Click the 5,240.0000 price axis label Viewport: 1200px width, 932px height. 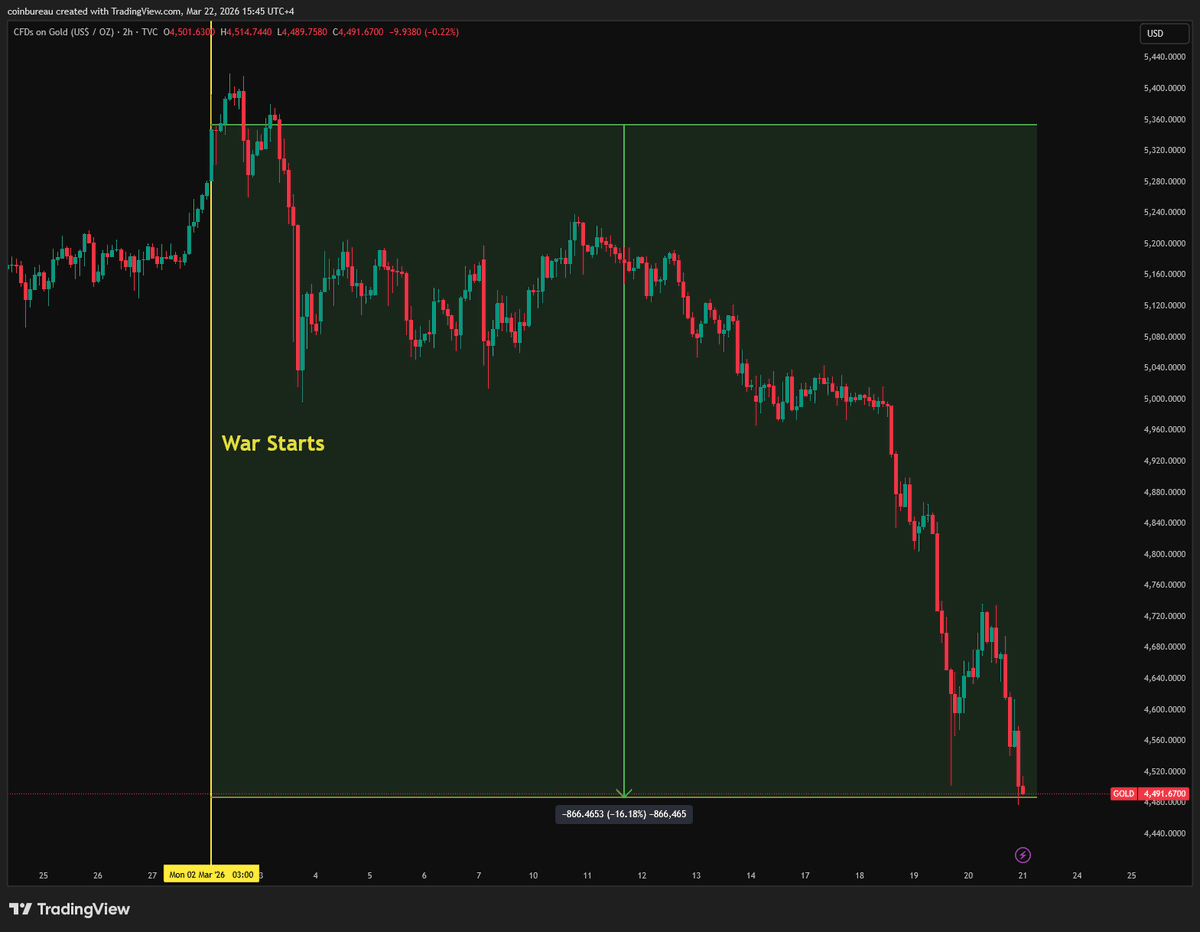pyautogui.click(x=1165, y=212)
